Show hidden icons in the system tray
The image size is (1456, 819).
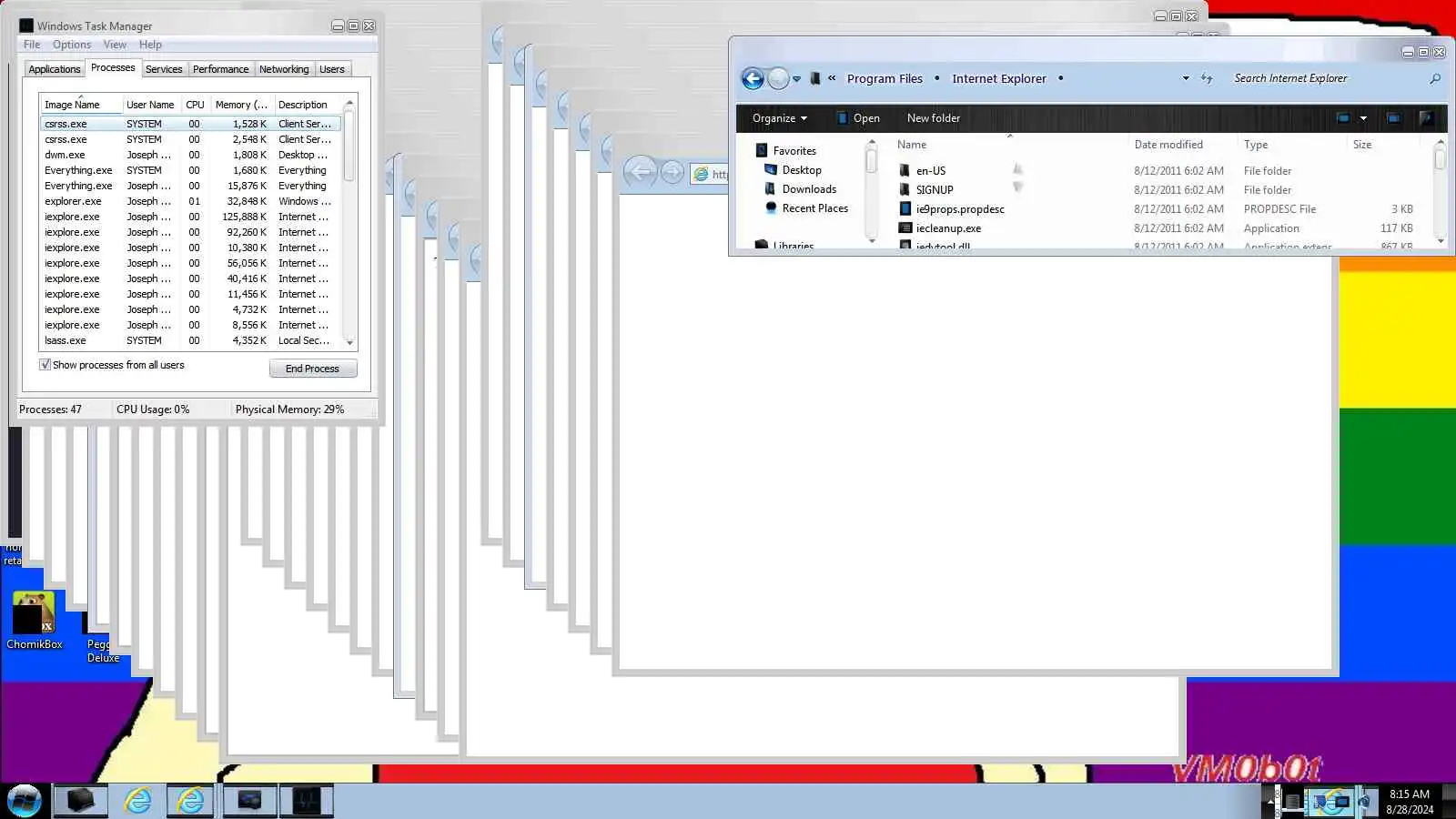tap(1271, 802)
